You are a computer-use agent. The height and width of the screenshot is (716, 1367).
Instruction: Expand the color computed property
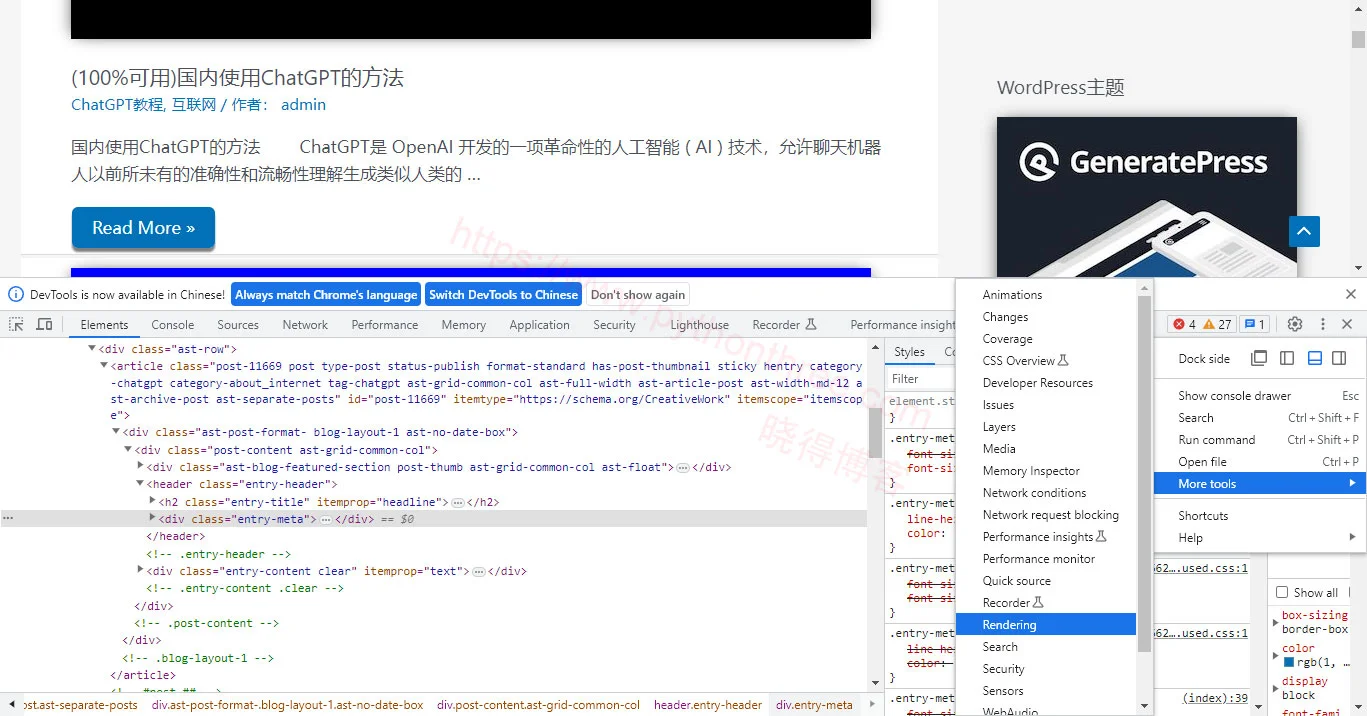coord(1275,655)
